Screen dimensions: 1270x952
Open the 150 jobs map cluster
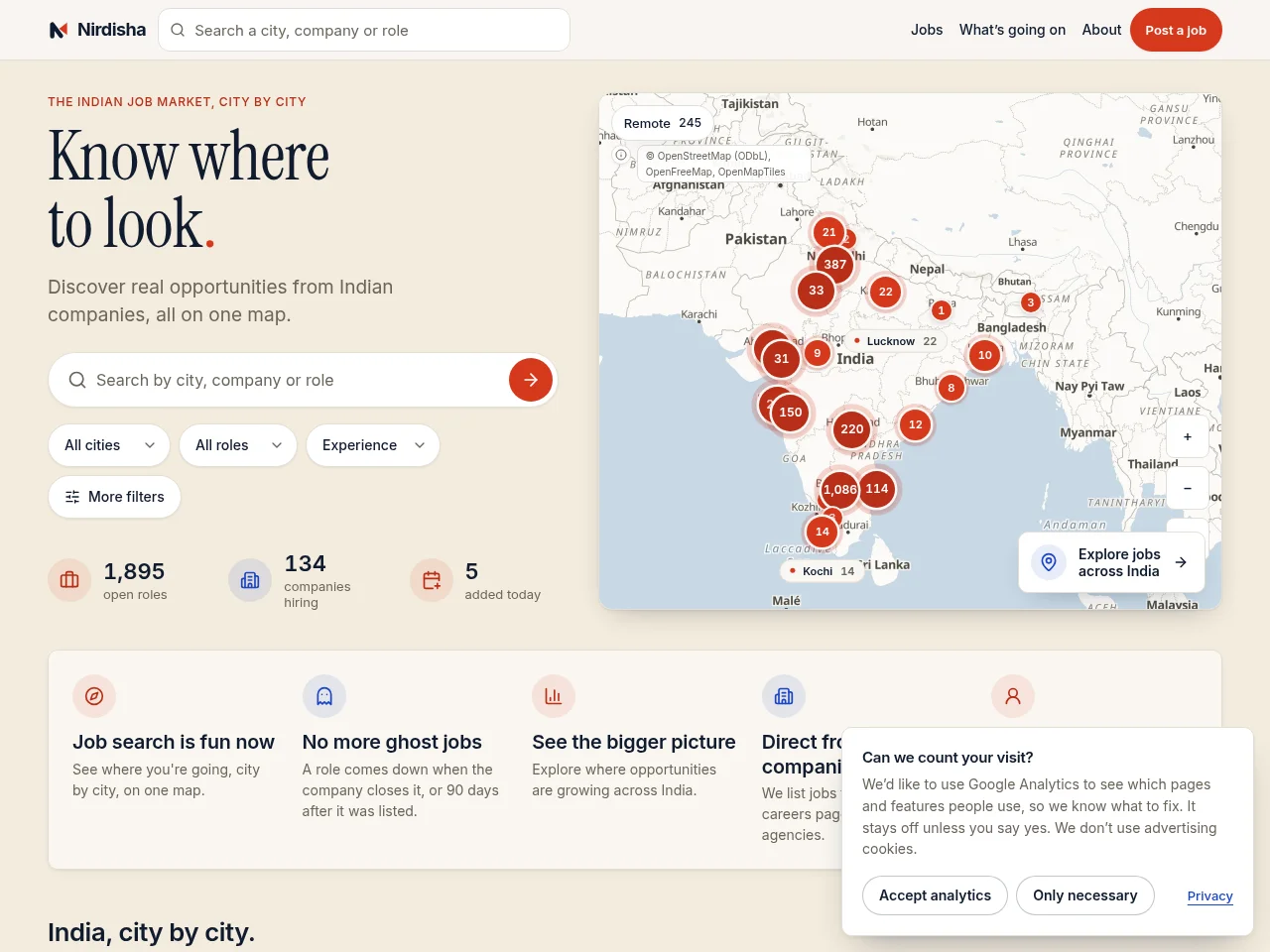(791, 412)
